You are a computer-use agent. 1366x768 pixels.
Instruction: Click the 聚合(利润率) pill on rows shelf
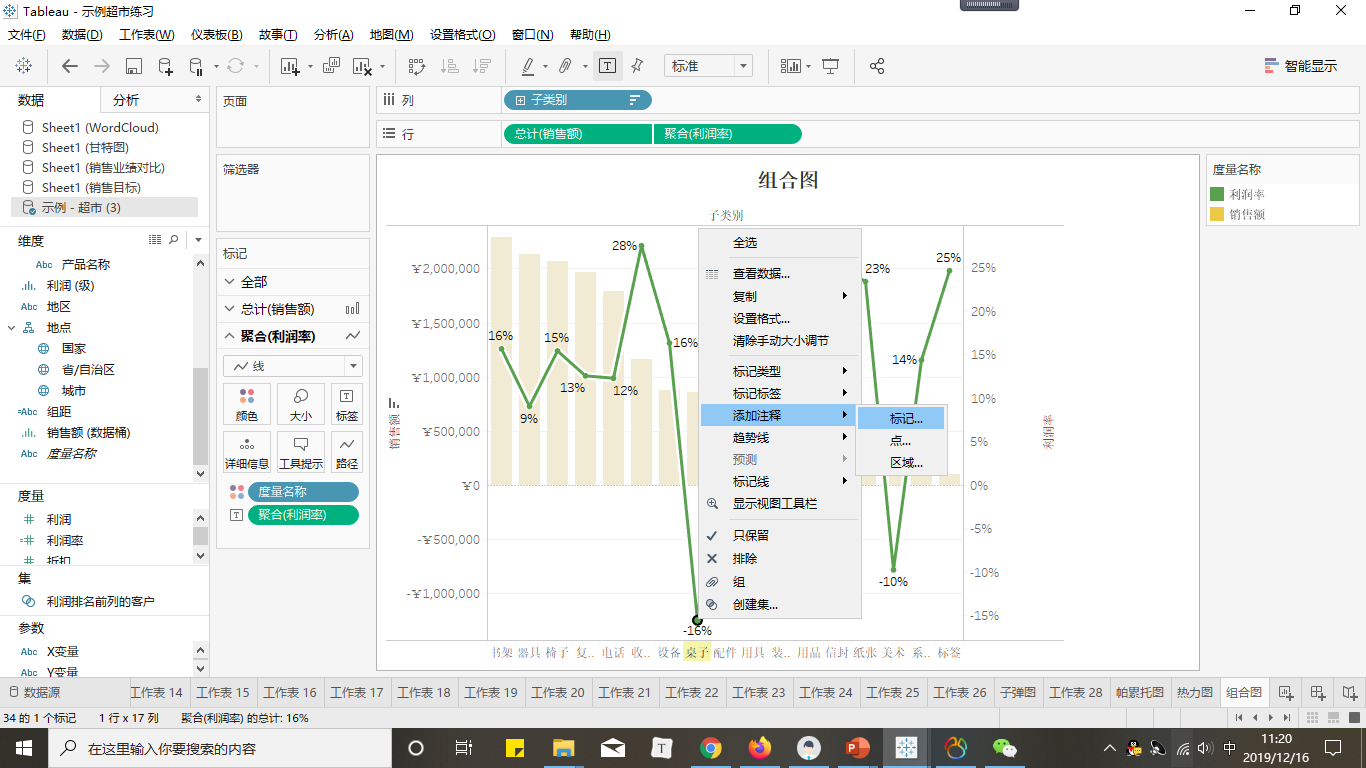tap(727, 134)
